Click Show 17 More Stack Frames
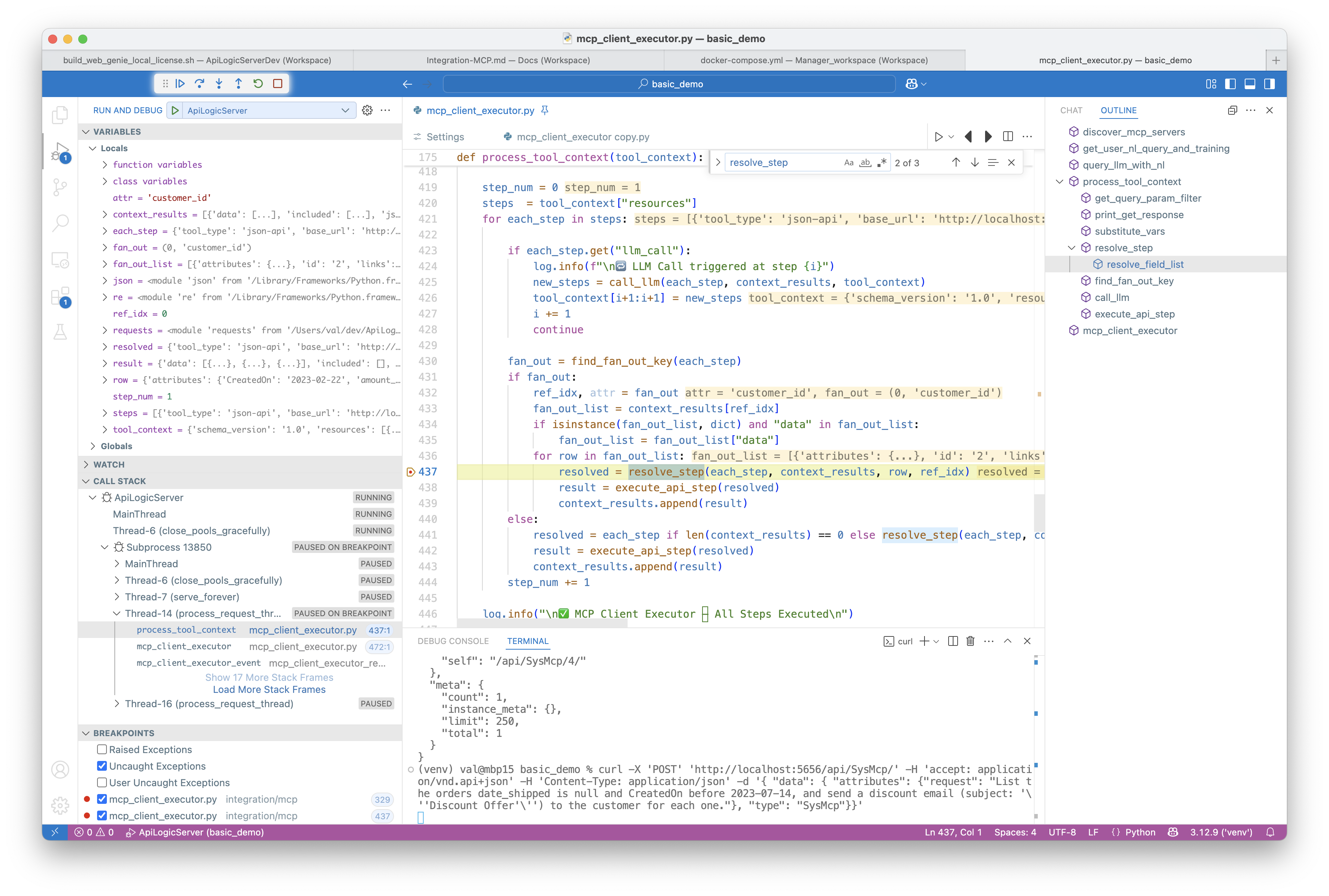Viewport: 1329px width, 896px height. pos(269,677)
